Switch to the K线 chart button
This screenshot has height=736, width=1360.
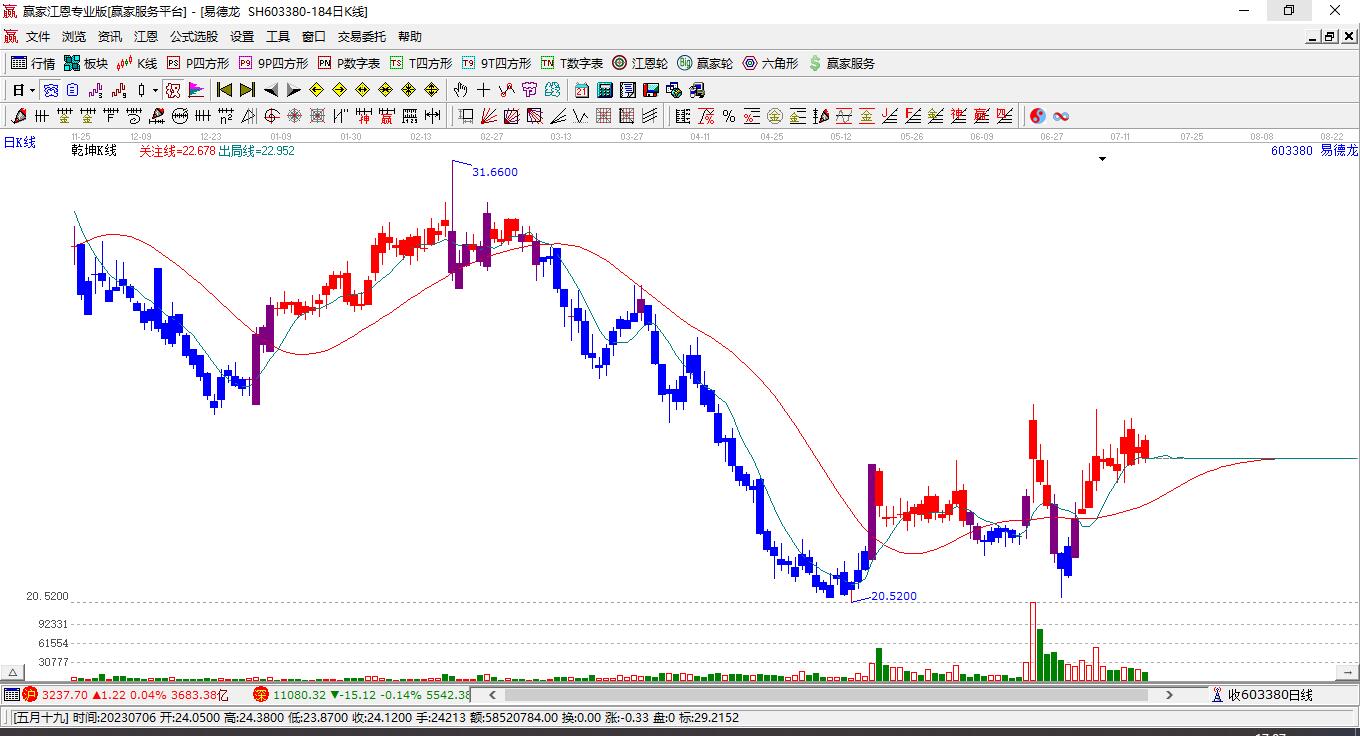point(137,63)
